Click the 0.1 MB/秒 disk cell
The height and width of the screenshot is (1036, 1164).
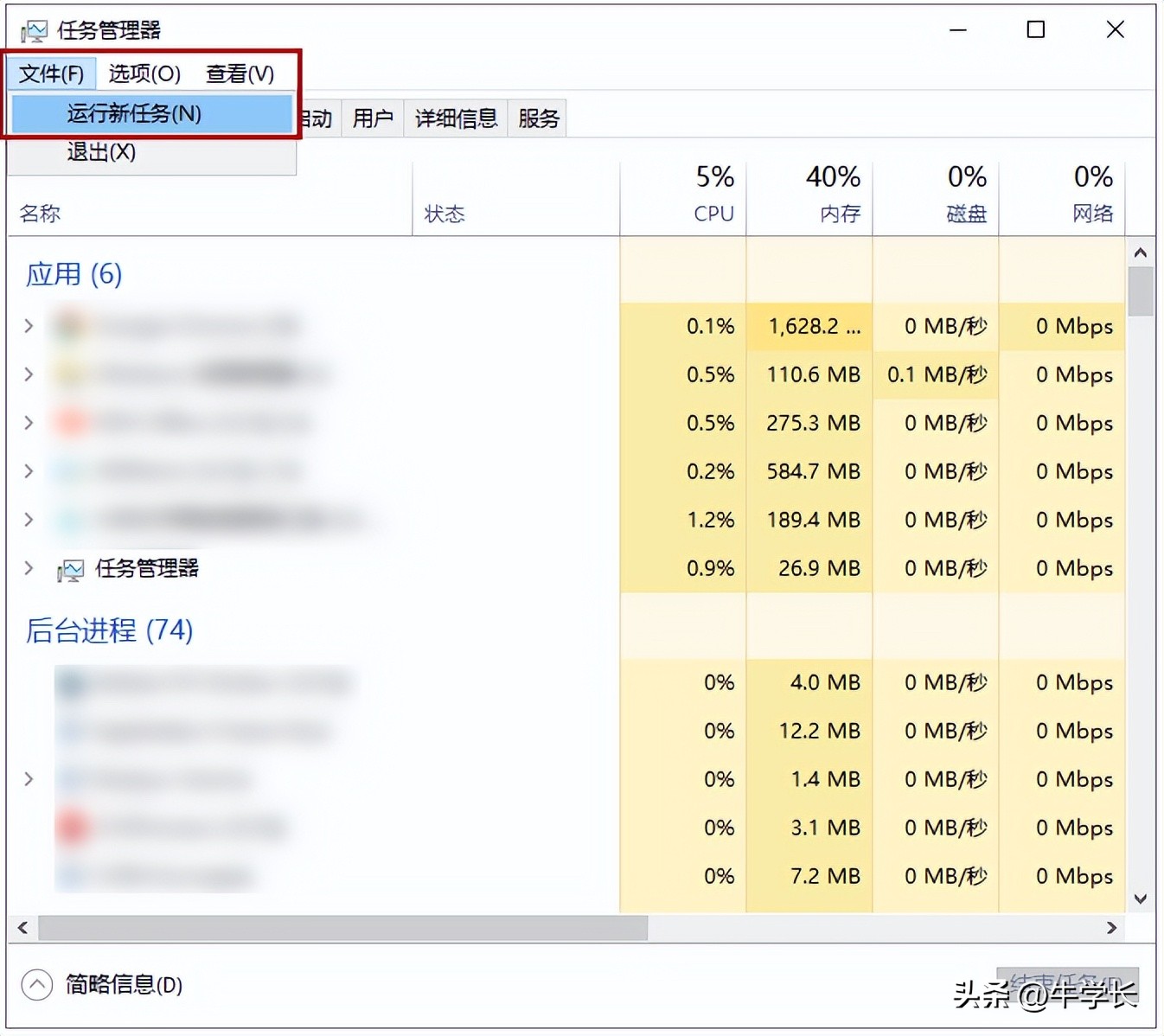(x=937, y=374)
